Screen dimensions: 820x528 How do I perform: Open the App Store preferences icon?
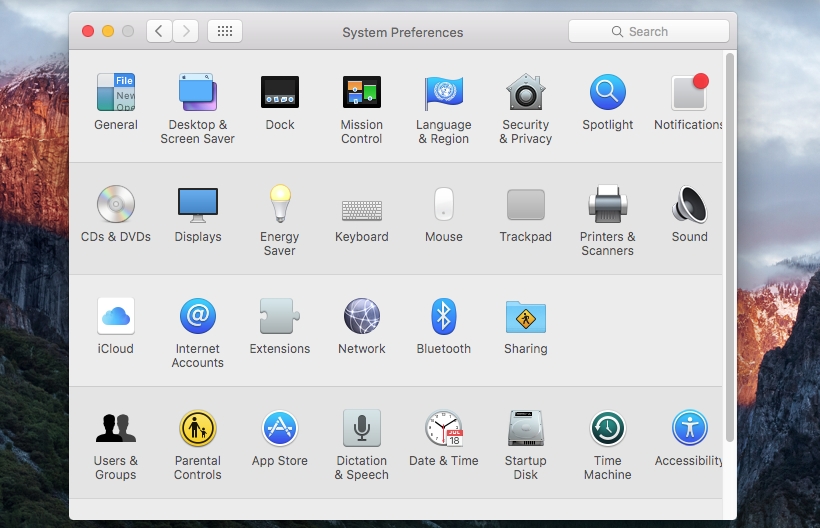point(280,428)
